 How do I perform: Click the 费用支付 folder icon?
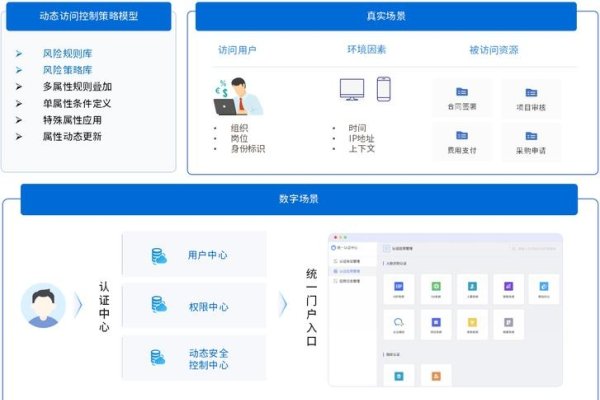[462, 136]
